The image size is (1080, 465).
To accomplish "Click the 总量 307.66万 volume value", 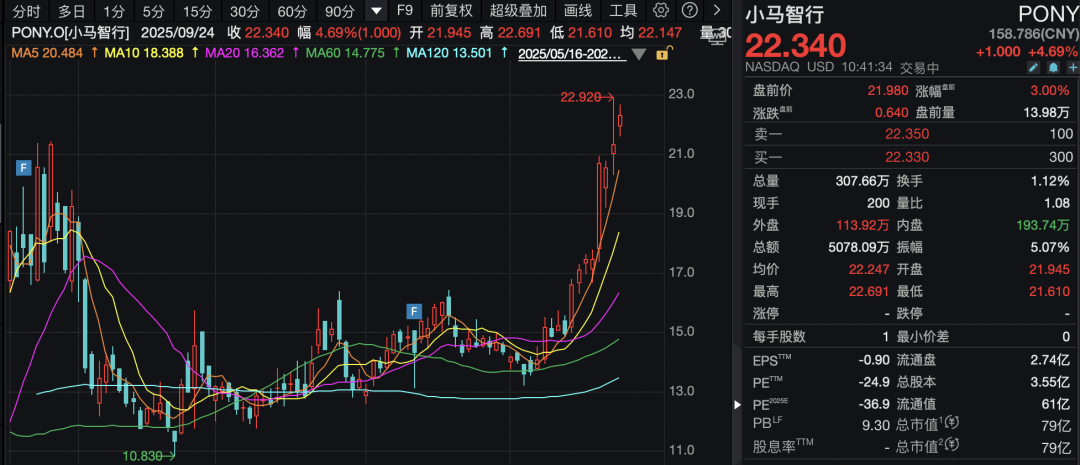I will [863, 181].
